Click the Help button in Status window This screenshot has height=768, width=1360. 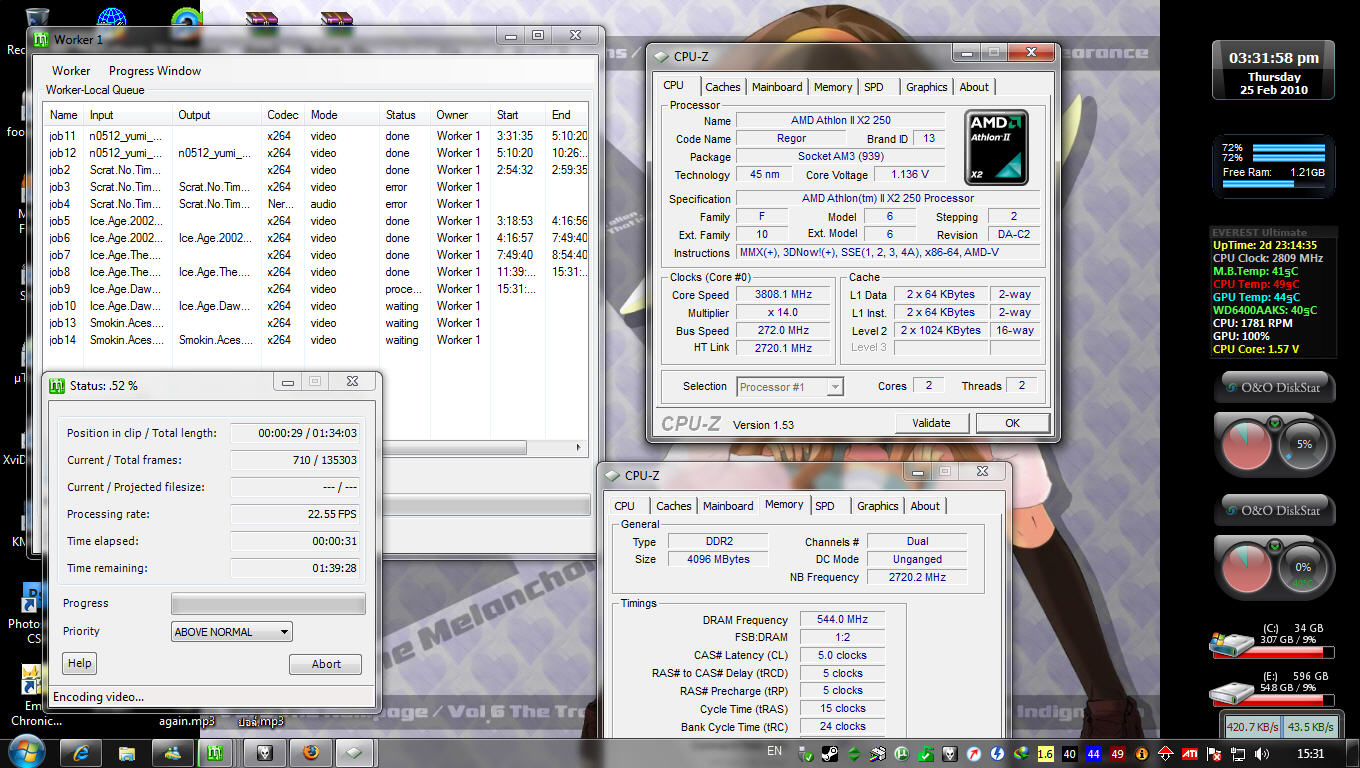coord(80,663)
